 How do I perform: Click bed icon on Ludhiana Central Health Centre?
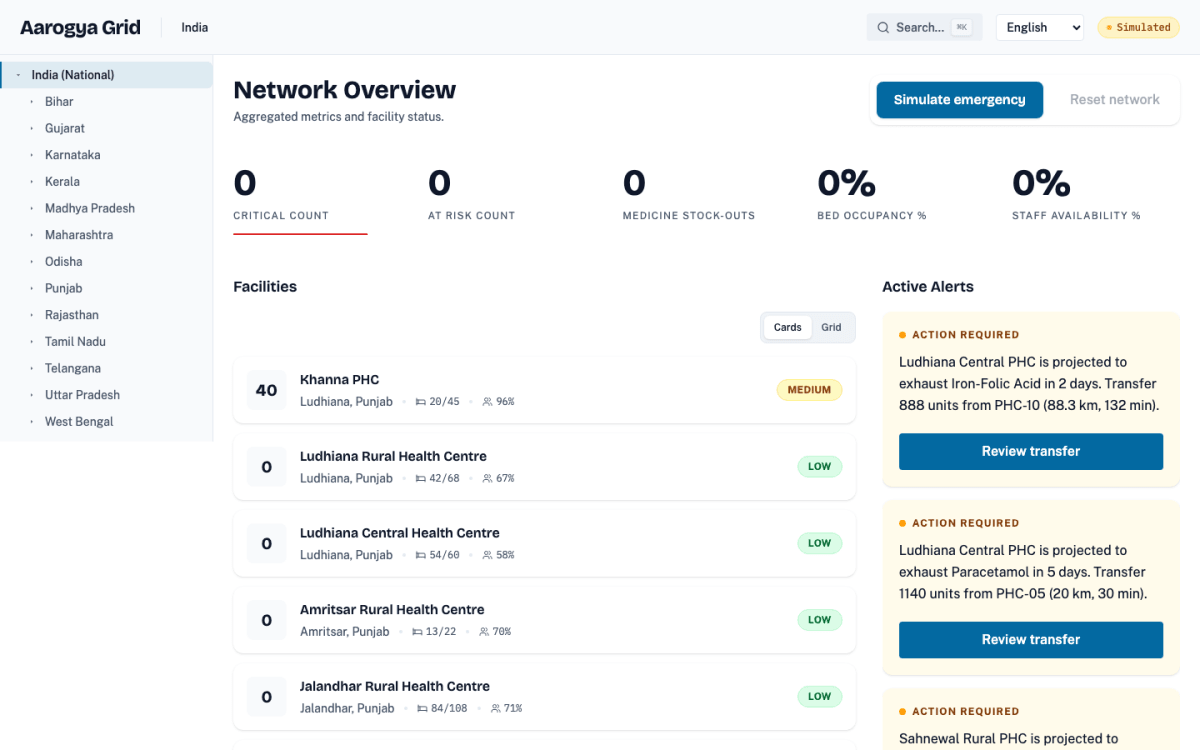pyautogui.click(x=421, y=555)
